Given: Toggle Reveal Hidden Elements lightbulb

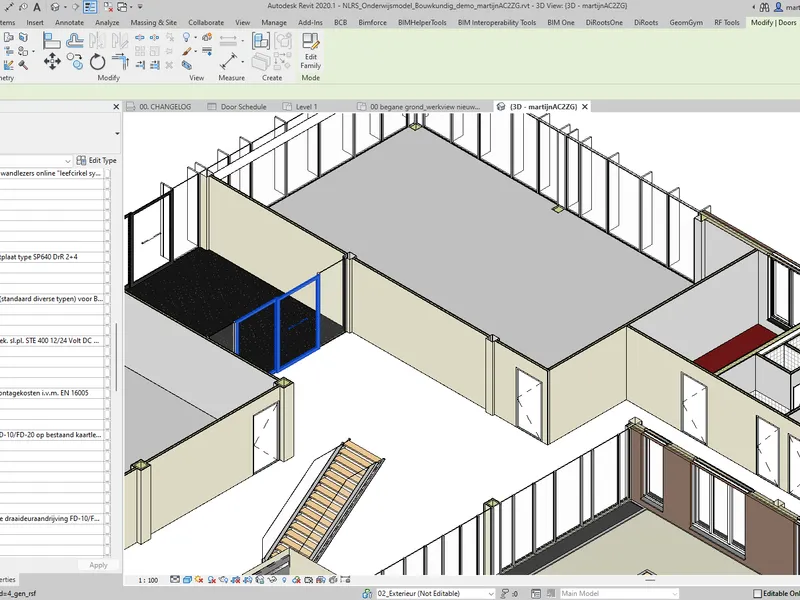Looking at the screenshot, I should 285,580.
